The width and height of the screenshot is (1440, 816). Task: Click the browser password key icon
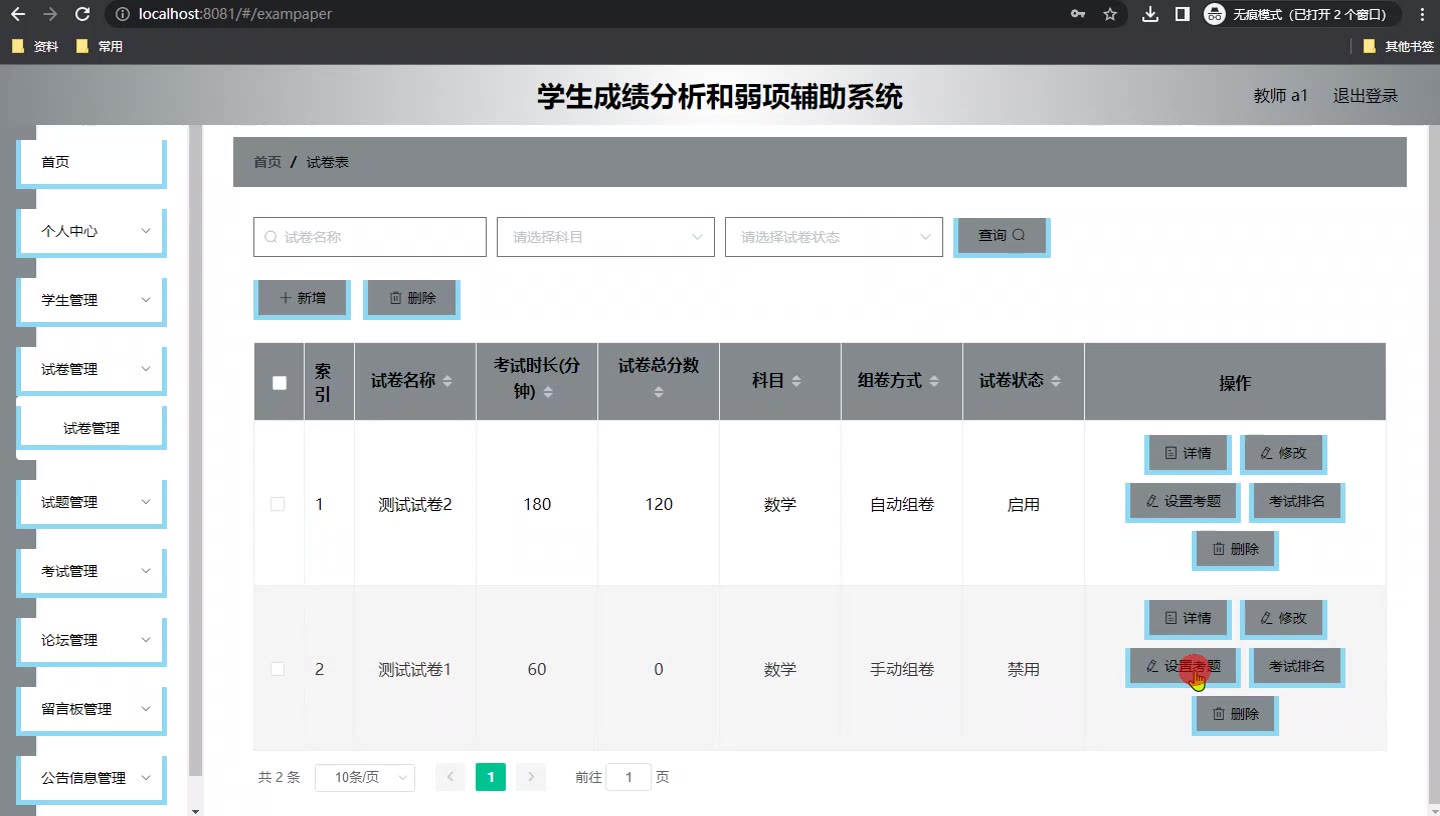tap(1078, 14)
